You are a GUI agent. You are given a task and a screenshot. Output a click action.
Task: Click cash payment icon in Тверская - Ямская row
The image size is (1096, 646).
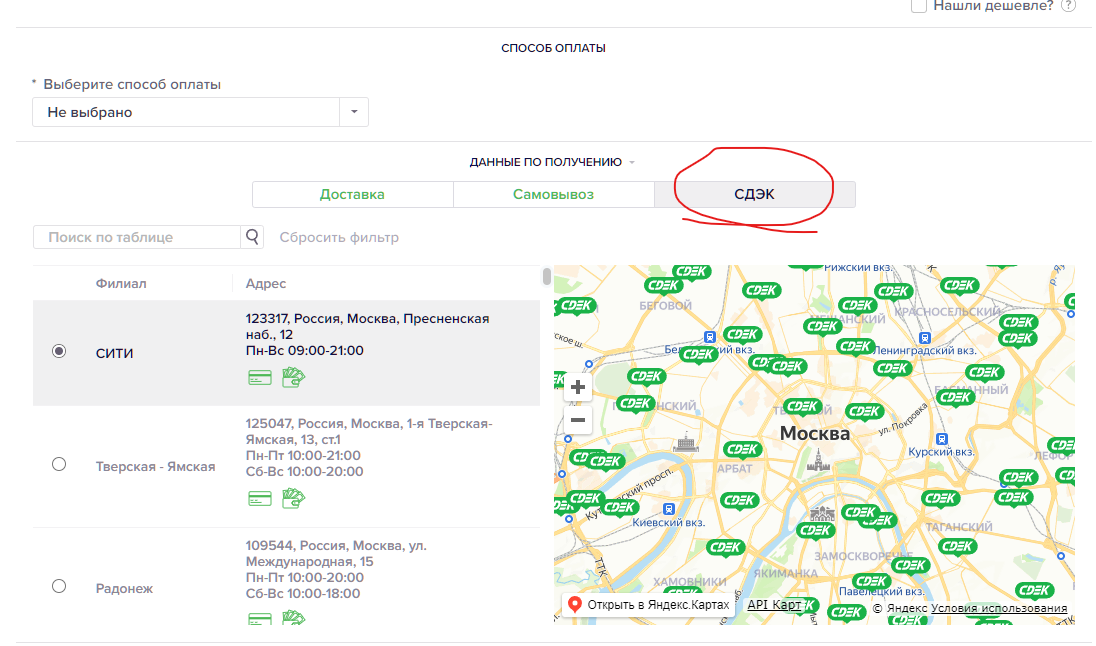(294, 498)
